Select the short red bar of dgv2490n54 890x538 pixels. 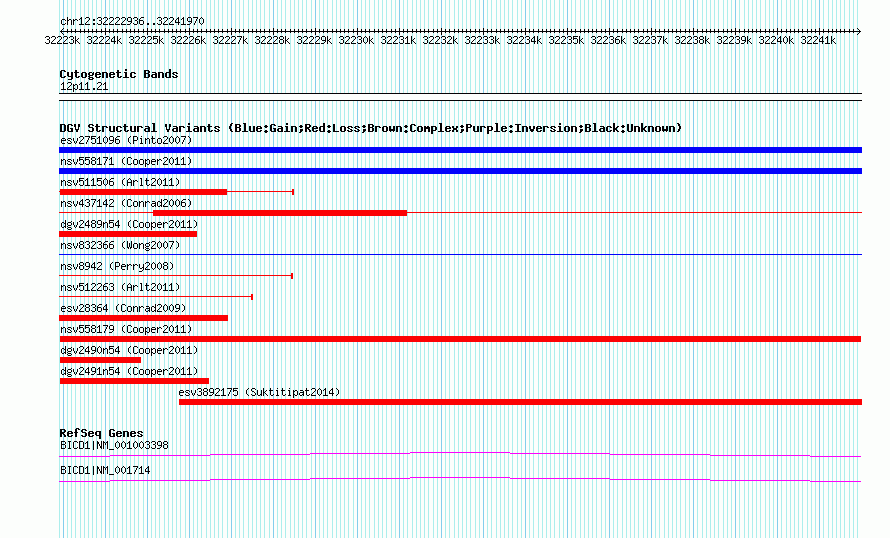click(x=100, y=360)
